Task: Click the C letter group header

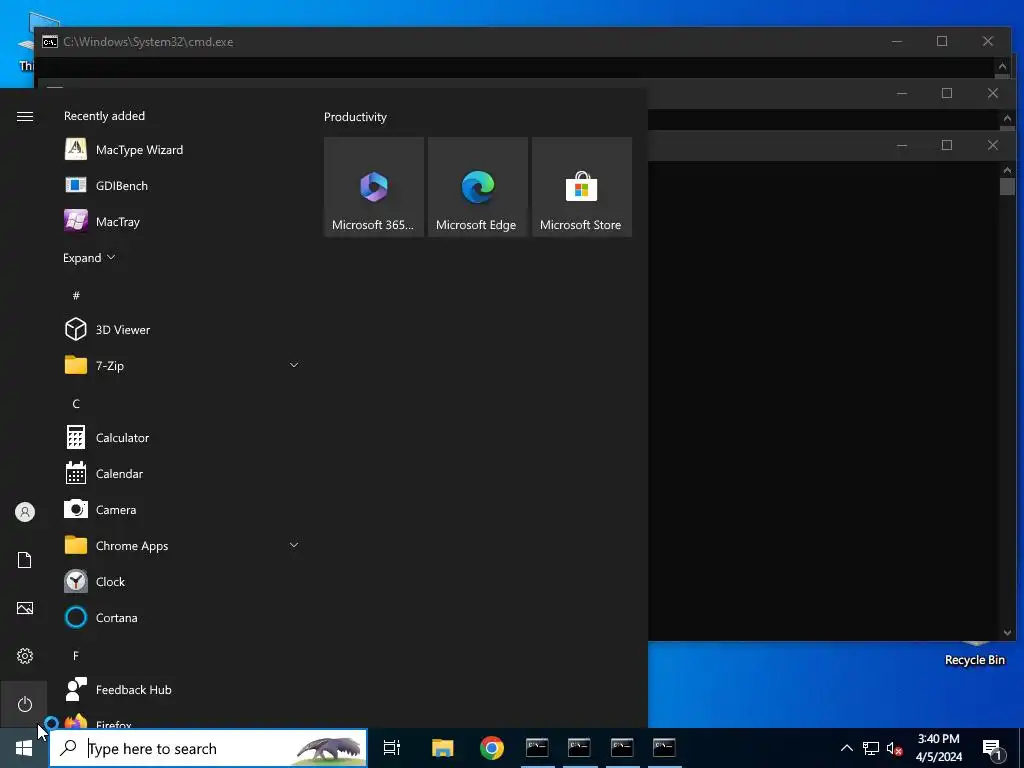Action: (76, 404)
